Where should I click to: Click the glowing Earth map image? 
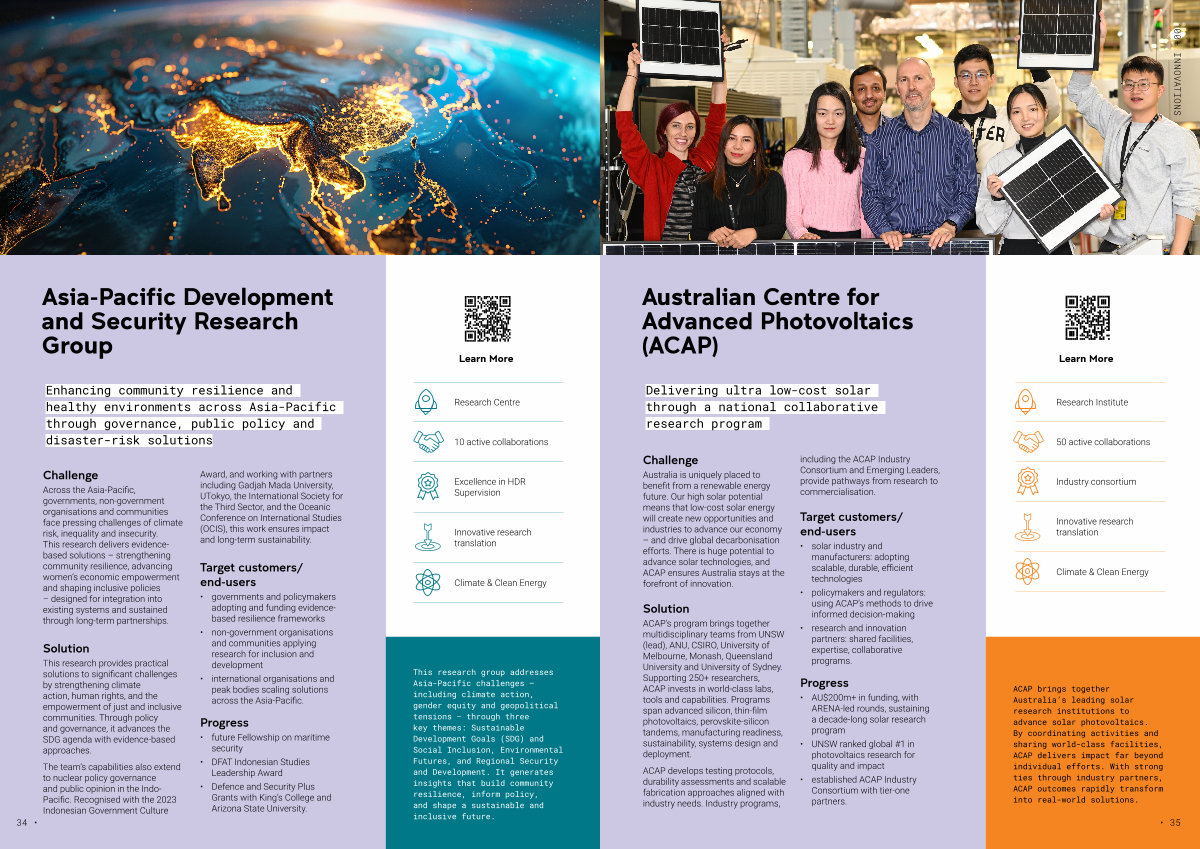(x=300, y=127)
